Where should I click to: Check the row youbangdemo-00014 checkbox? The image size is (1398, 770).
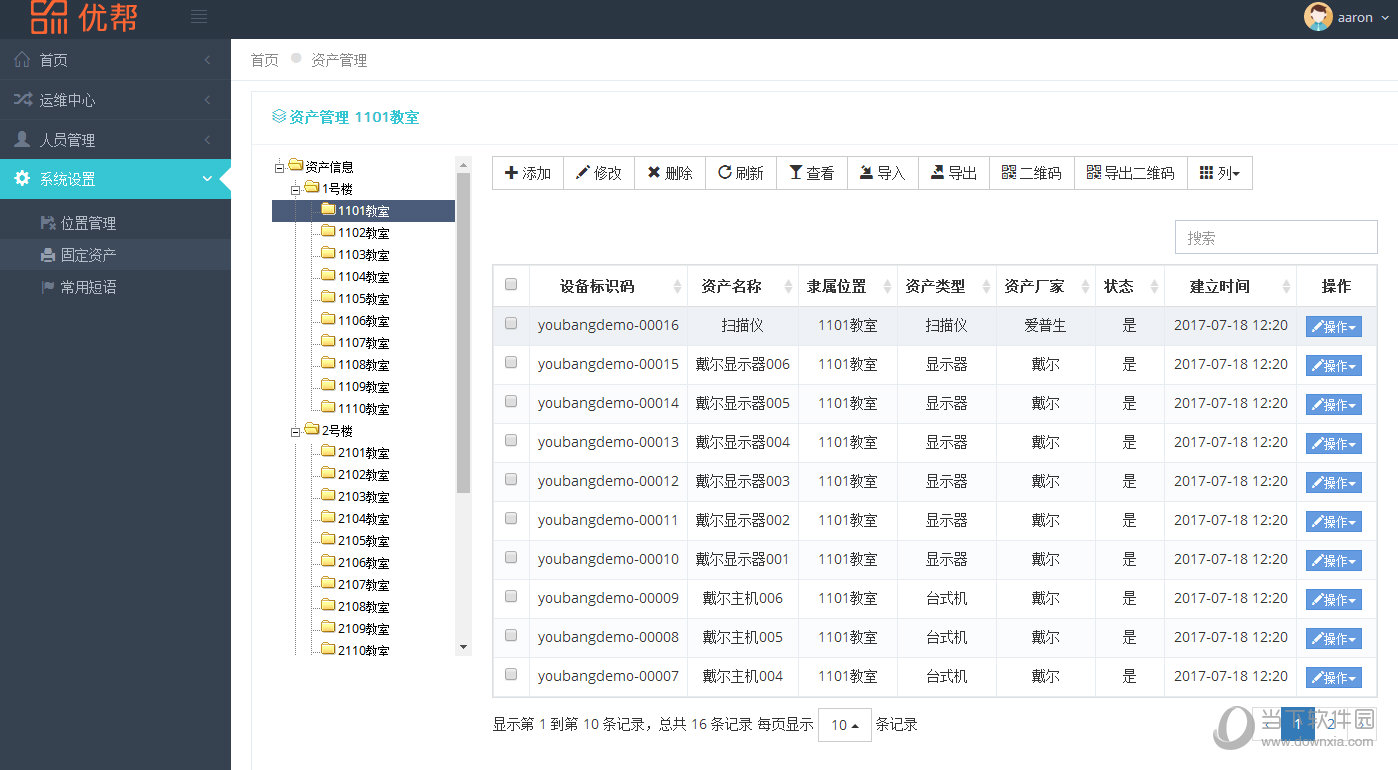[511, 401]
